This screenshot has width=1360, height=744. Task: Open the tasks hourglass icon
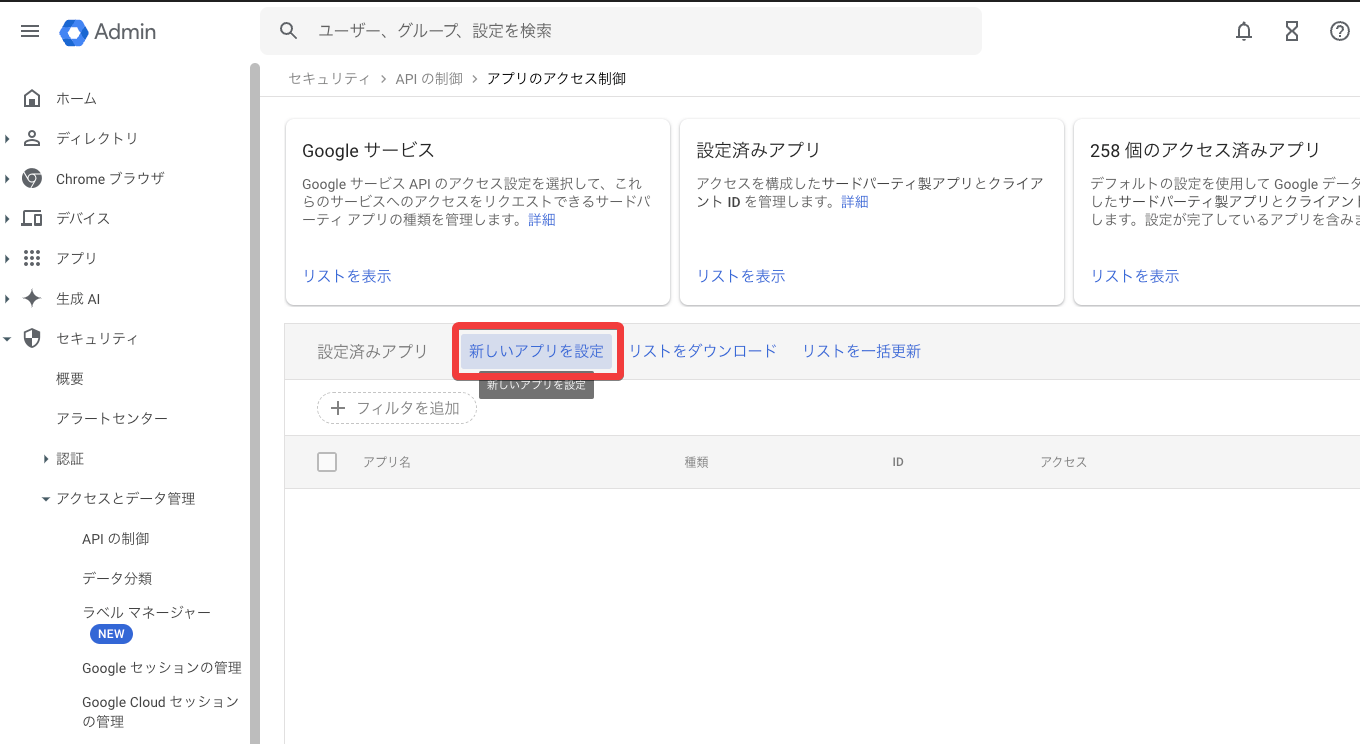coord(1292,31)
